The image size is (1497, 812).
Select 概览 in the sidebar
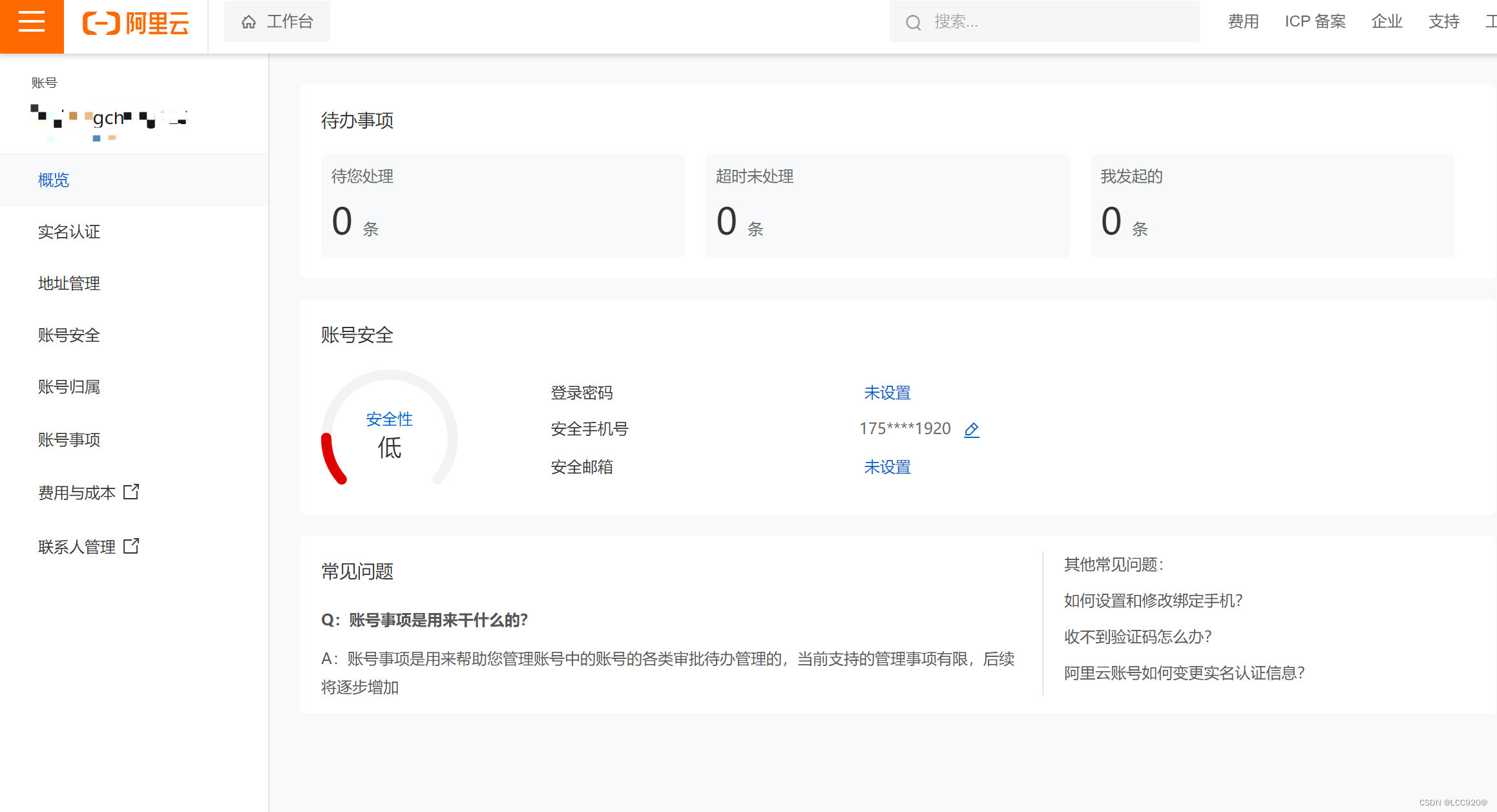pyautogui.click(x=54, y=180)
